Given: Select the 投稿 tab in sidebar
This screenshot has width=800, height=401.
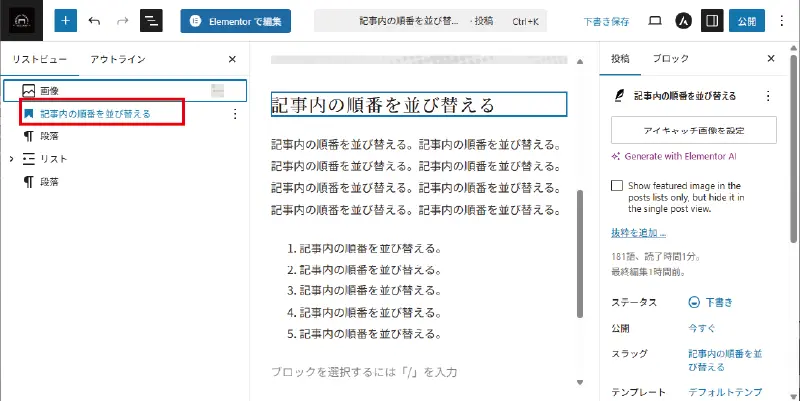Looking at the screenshot, I should [620, 59].
